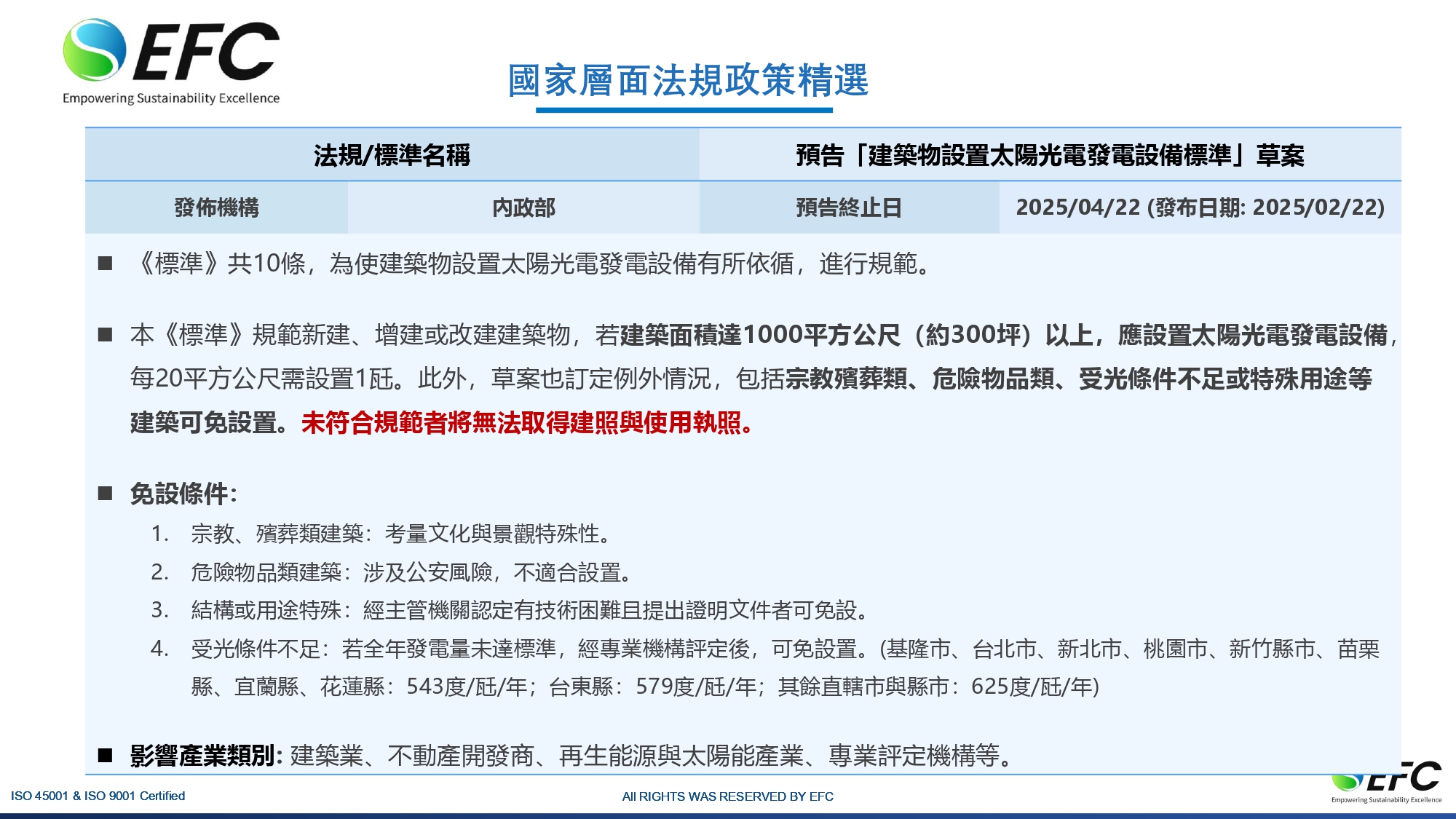Click the line with 543度/瓩/年 values

(645, 687)
